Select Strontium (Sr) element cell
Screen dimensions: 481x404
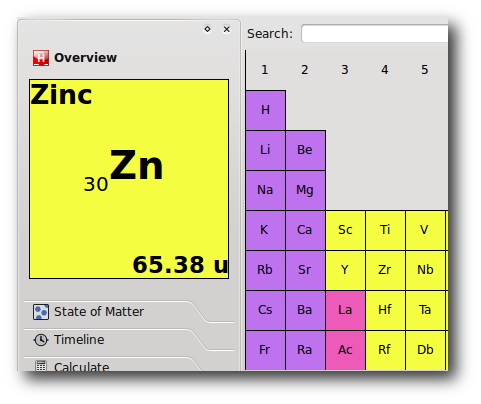(305, 270)
